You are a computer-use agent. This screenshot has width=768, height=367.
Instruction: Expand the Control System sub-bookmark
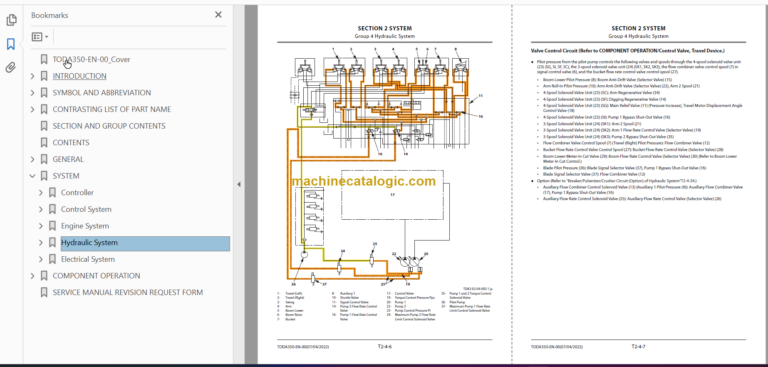(x=41, y=209)
